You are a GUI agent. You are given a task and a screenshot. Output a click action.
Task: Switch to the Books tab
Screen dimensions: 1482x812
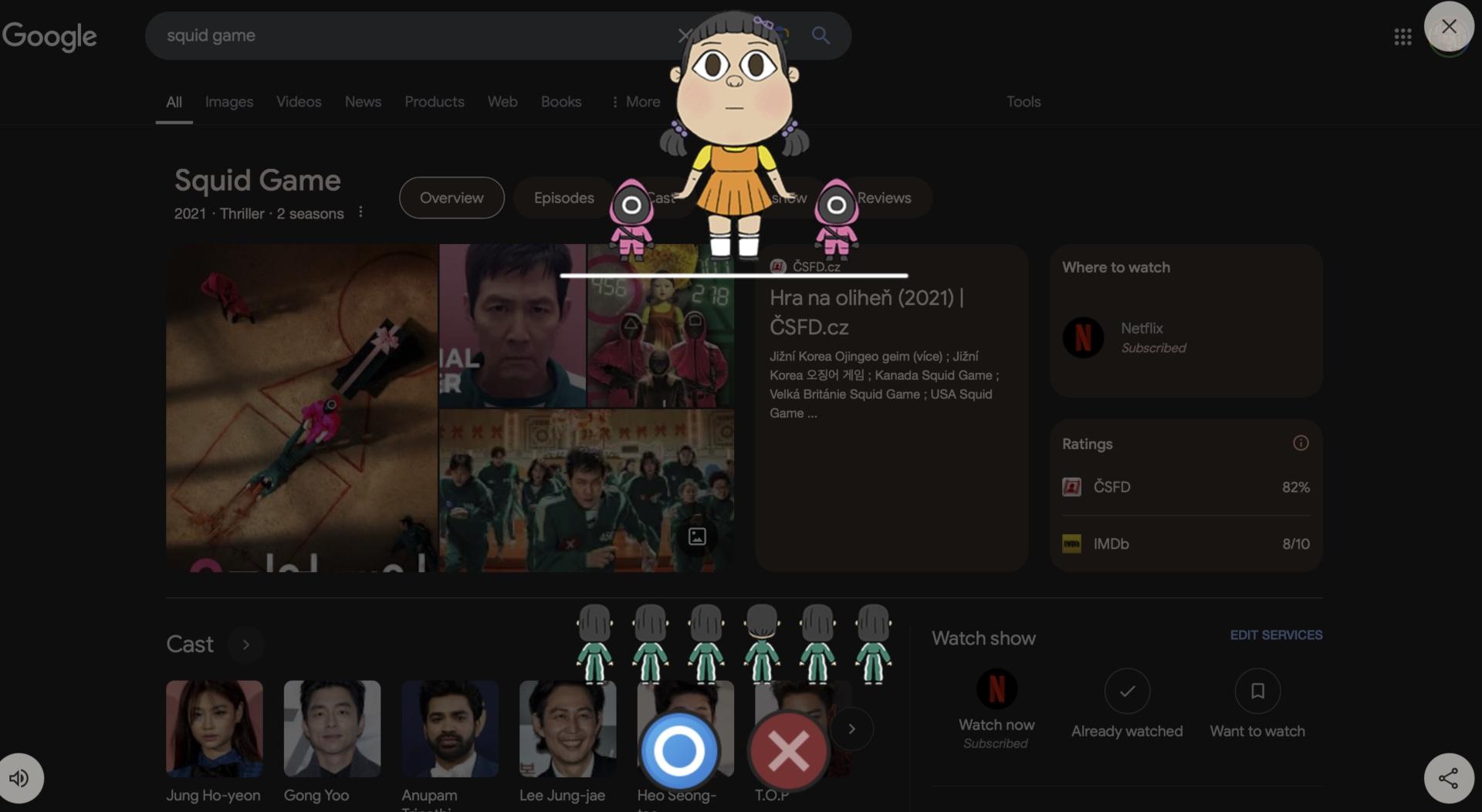pos(561,102)
